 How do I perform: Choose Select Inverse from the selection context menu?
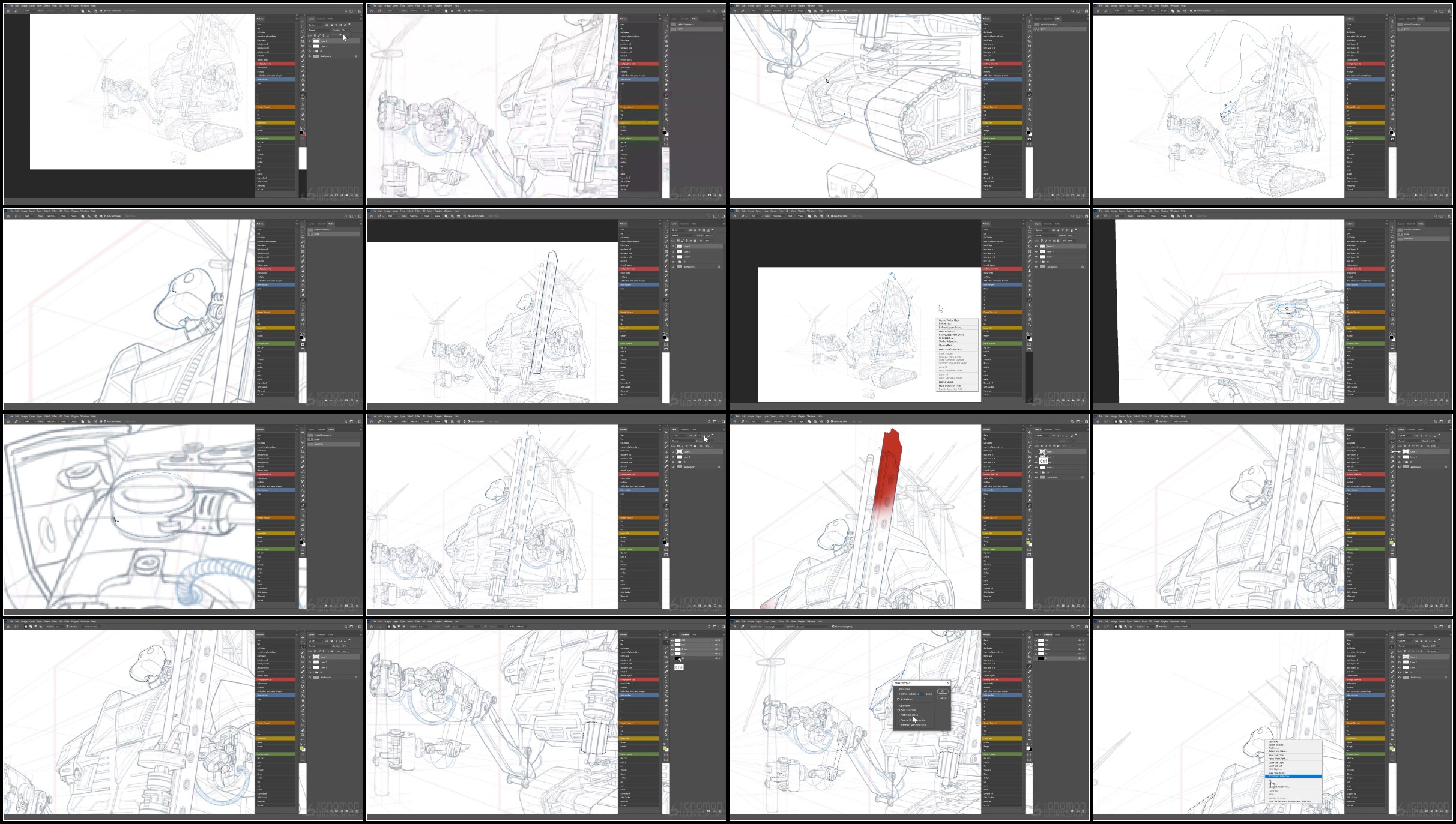point(1276,745)
